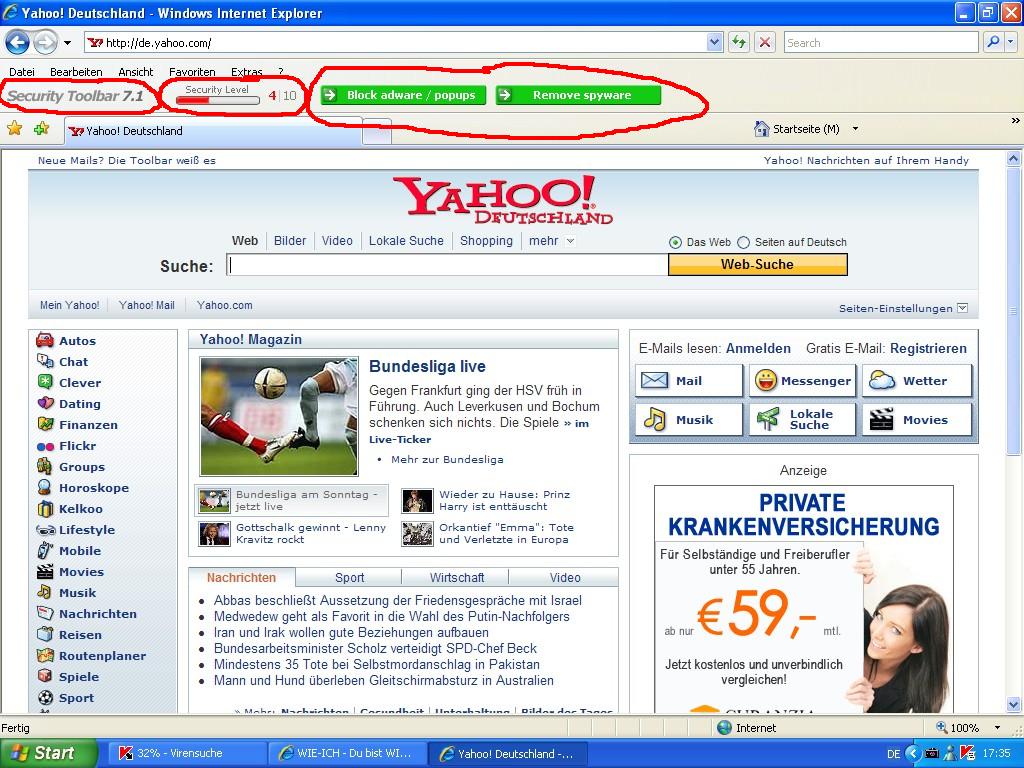The width and height of the screenshot is (1024, 768).
Task: Open the Datei menu
Action: [x=22, y=72]
